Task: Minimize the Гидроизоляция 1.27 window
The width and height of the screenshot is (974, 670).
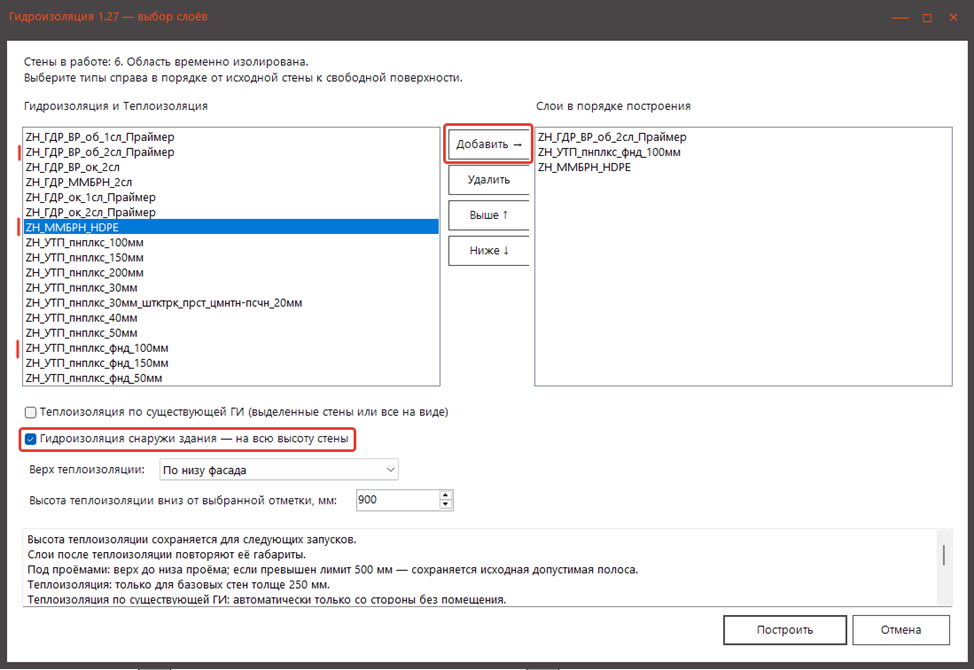Action: pos(900,17)
